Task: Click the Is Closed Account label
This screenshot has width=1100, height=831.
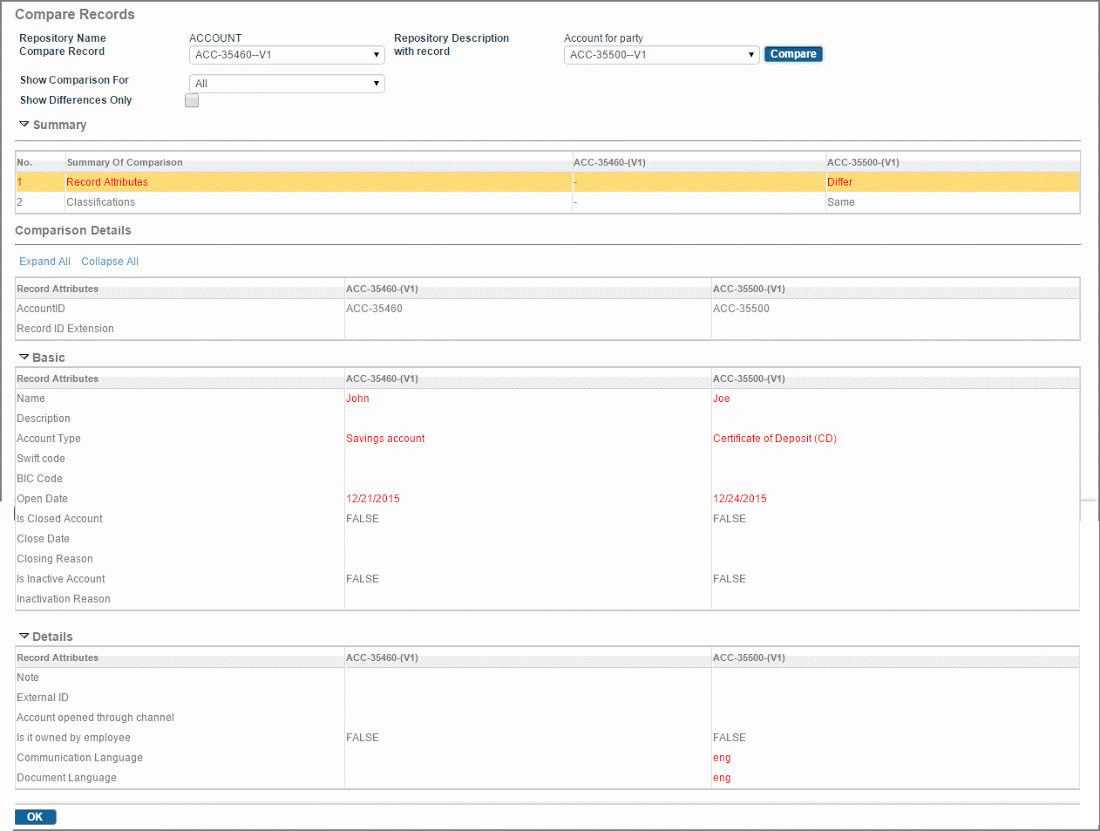Action: click(x=60, y=519)
